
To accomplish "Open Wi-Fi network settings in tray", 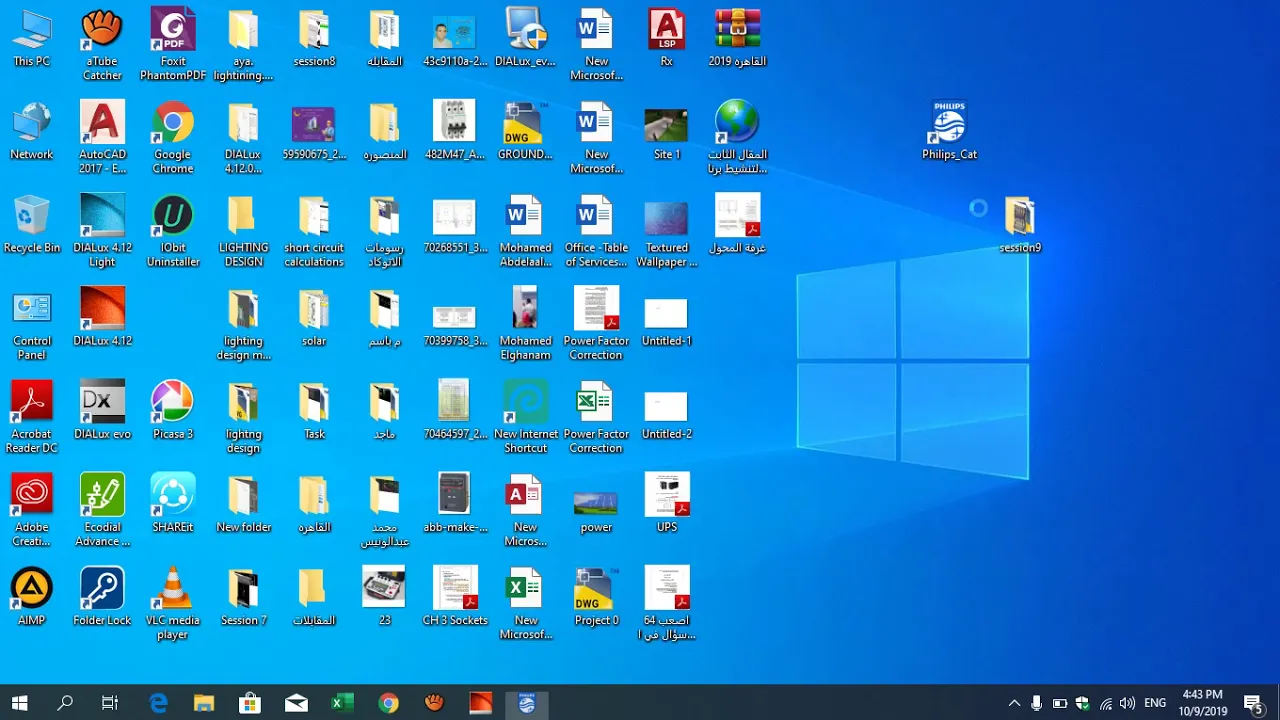I will click(x=1105, y=703).
